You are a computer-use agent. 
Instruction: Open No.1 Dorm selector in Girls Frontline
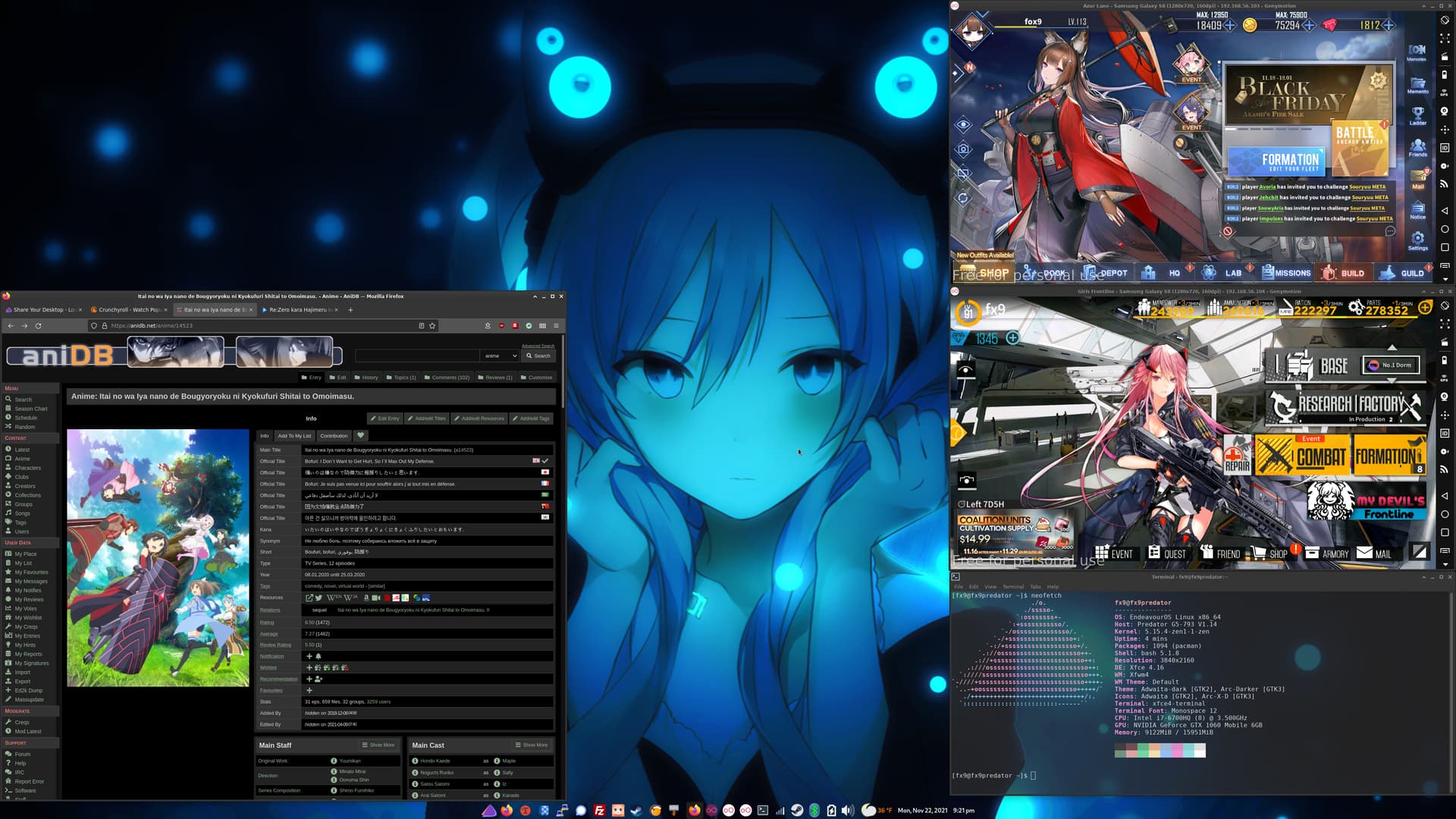1391,365
